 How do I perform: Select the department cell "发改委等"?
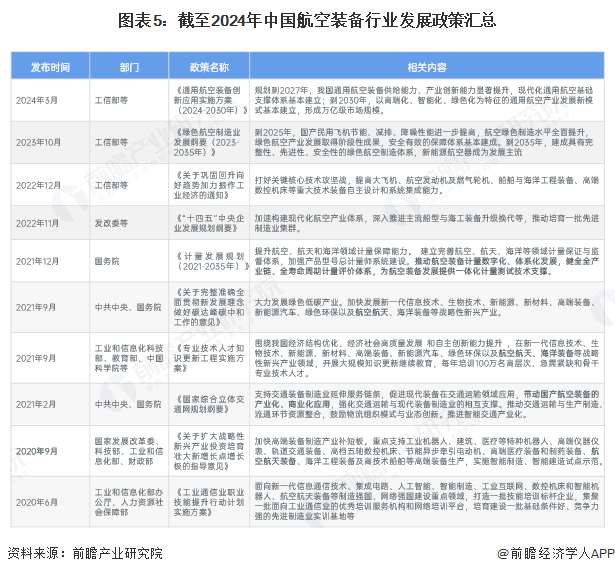[111, 223]
